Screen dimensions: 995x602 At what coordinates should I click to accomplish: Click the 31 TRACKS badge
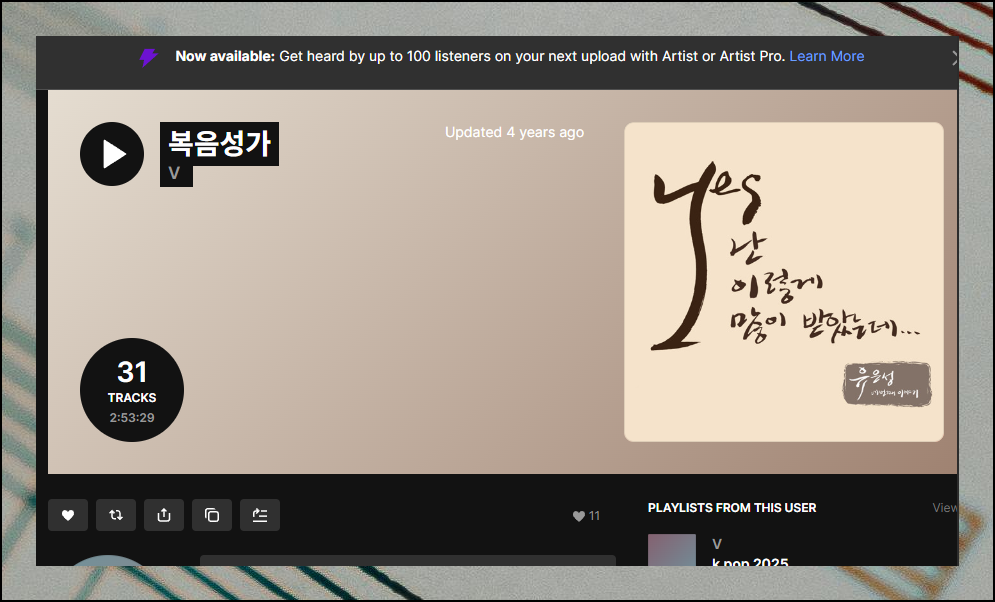pos(132,389)
